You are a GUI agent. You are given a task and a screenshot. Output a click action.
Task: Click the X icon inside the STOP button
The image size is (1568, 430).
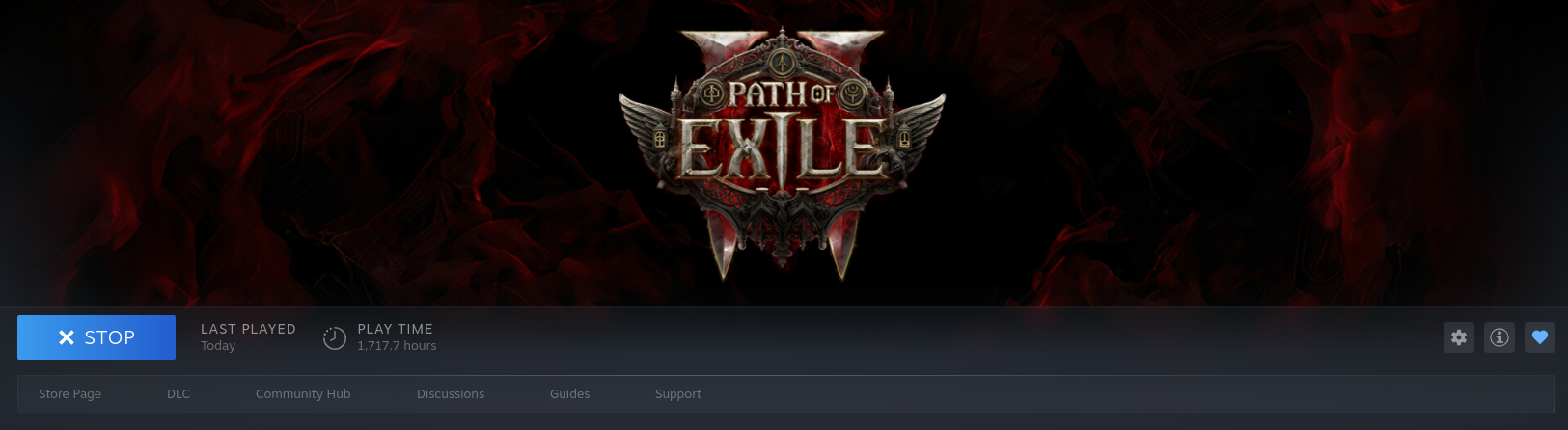coord(67,337)
